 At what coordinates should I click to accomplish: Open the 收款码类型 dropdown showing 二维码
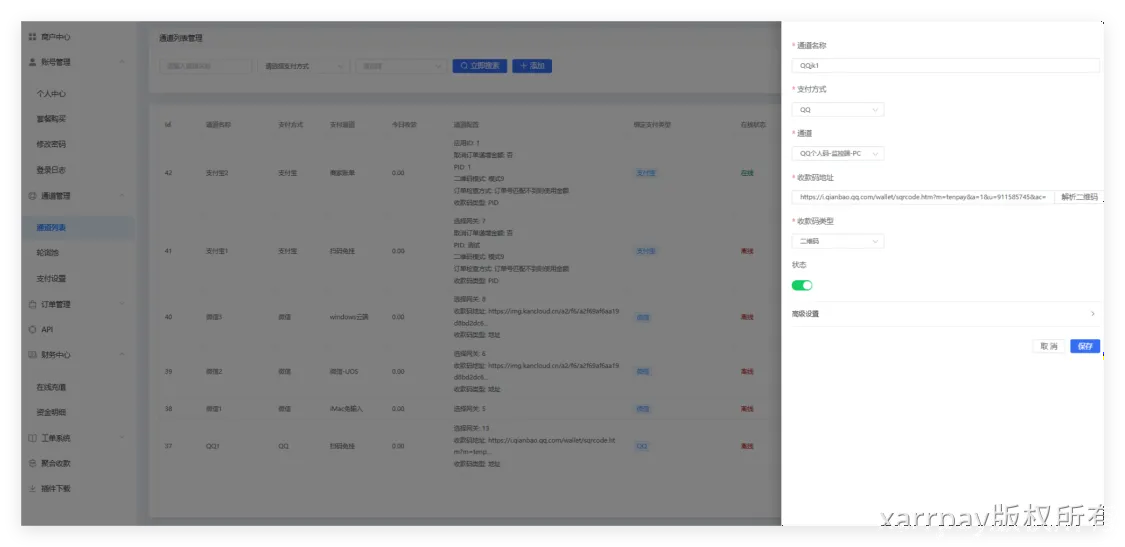point(838,241)
